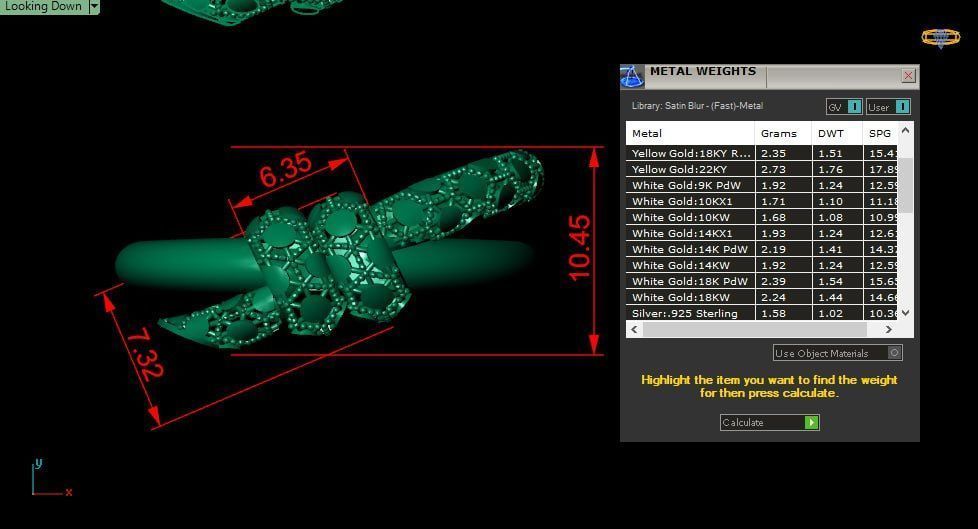Sort by the Grams column header
This screenshot has width=978, height=529.
[783, 133]
